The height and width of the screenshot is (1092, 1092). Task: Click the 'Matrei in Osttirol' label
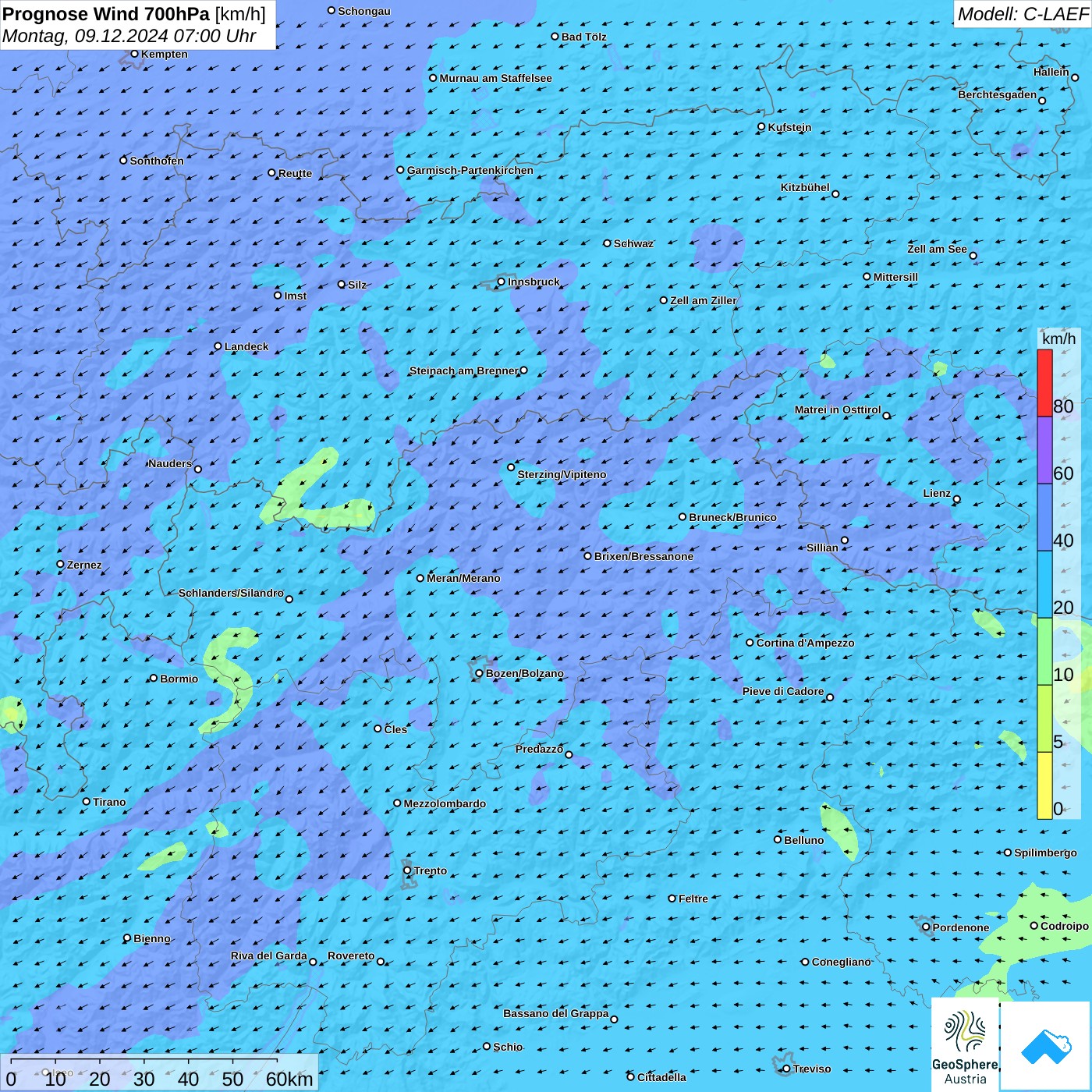838,409
